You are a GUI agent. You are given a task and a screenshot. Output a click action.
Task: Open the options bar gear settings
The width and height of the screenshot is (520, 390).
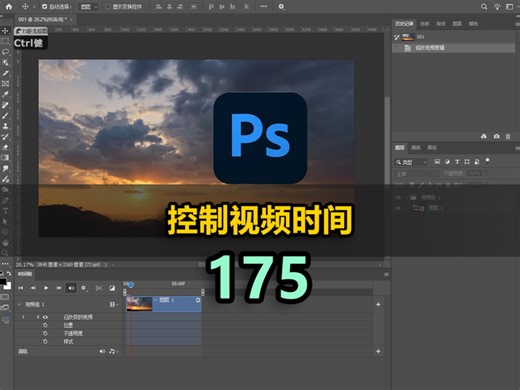(281, 6)
